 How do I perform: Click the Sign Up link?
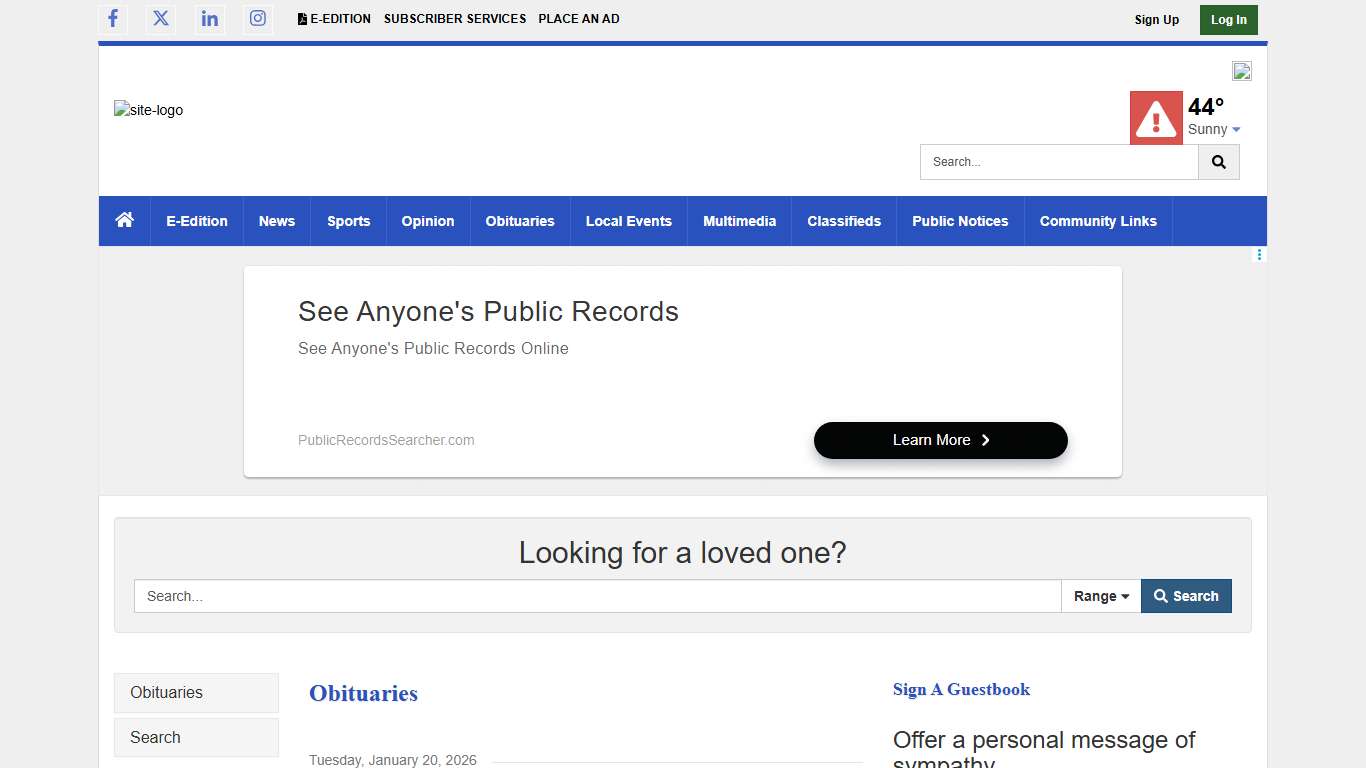[x=1157, y=20]
